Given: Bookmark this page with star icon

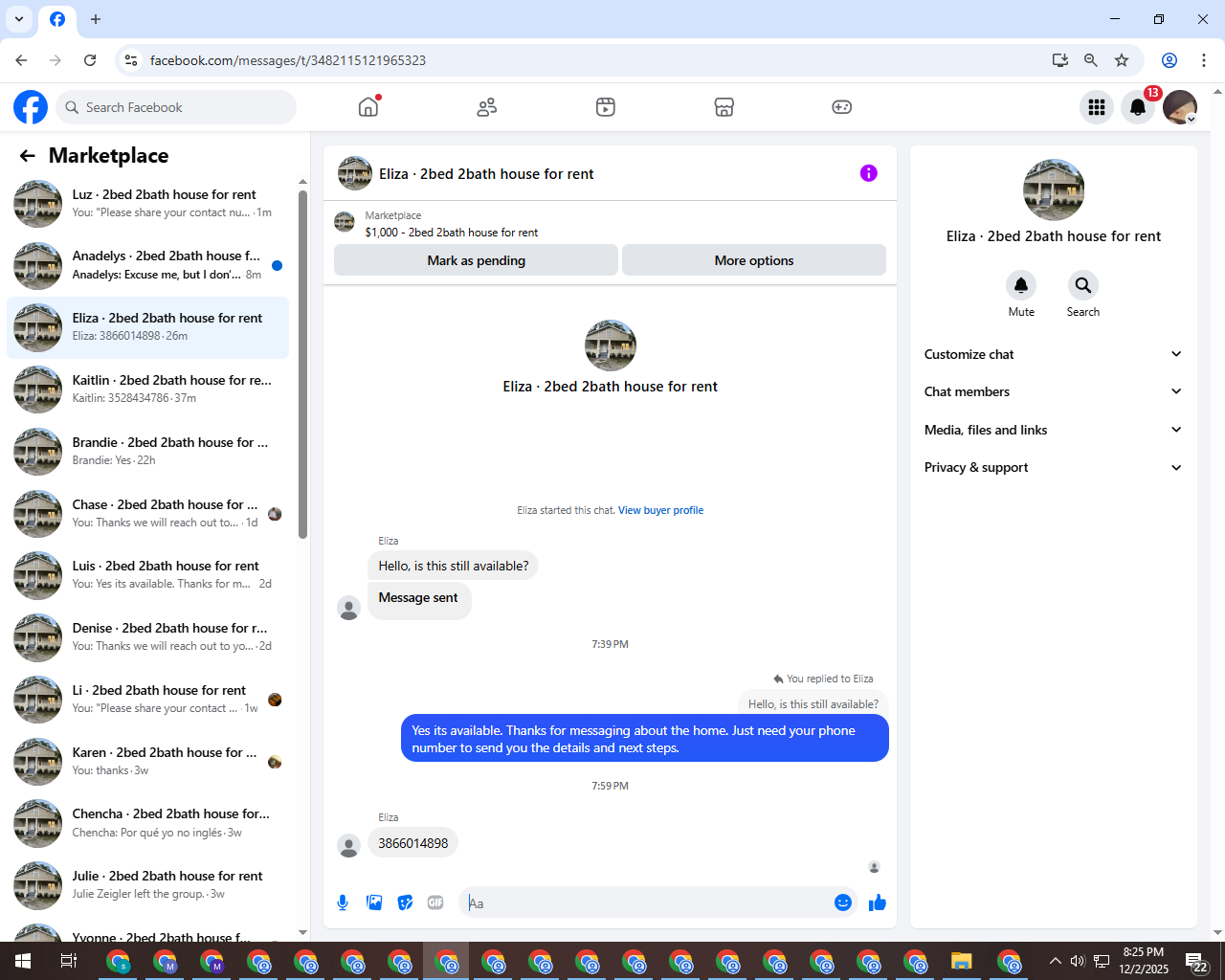Looking at the screenshot, I should coord(1122,60).
